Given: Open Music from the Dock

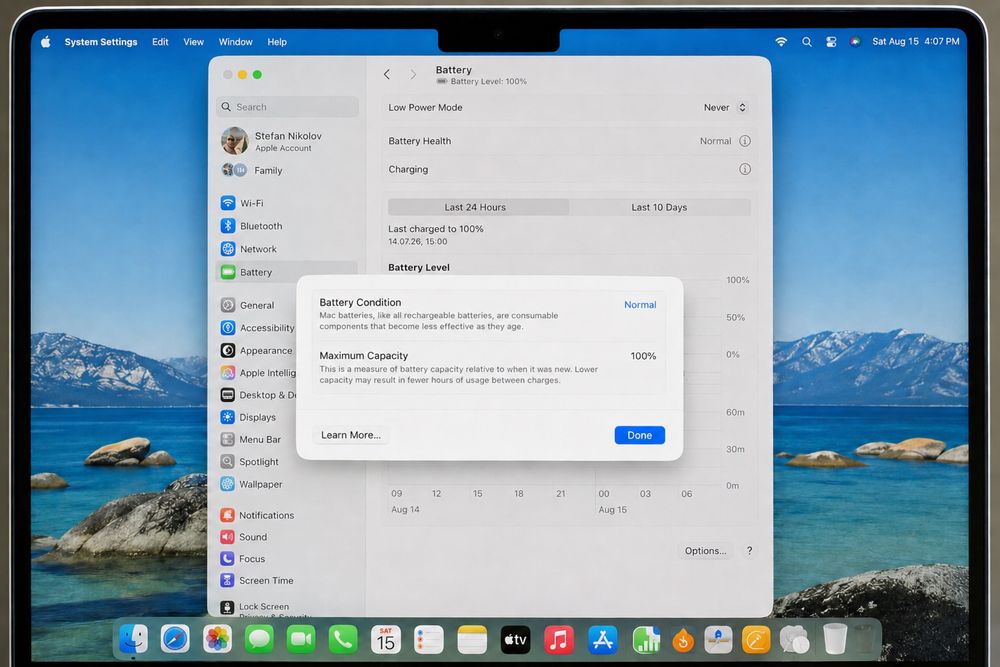Looking at the screenshot, I should tap(559, 638).
